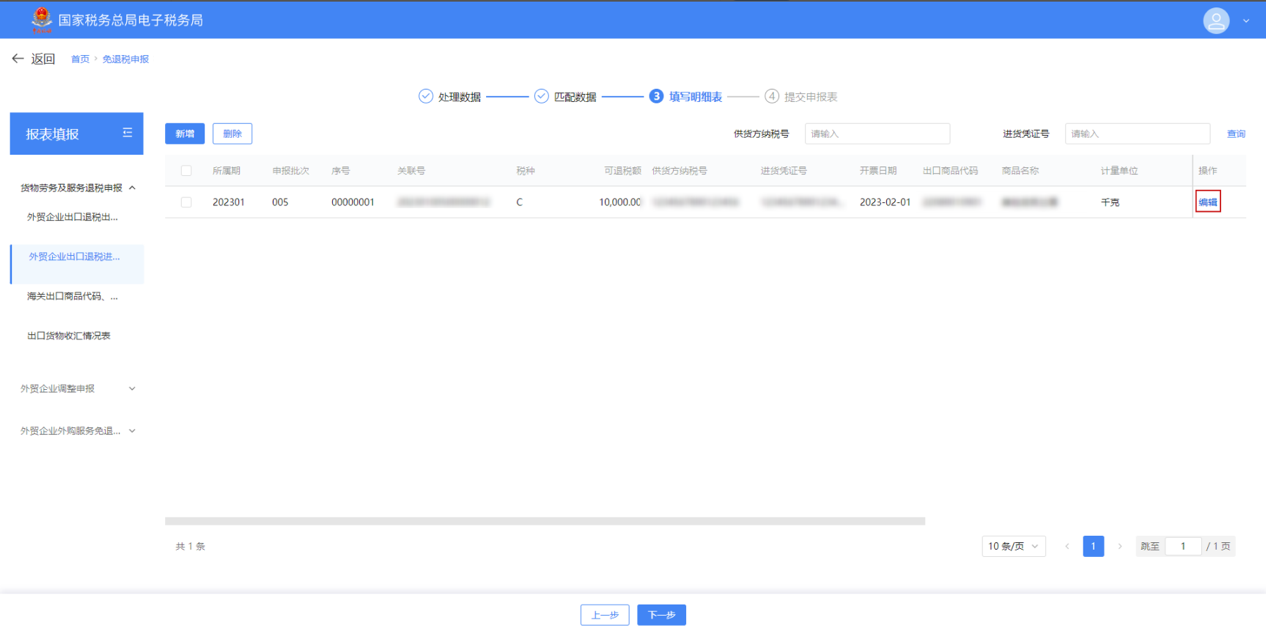Open 出口货物收汇情况表 in sidebar
Image resolution: width=1266 pixels, height=634 pixels.
[x=69, y=336]
